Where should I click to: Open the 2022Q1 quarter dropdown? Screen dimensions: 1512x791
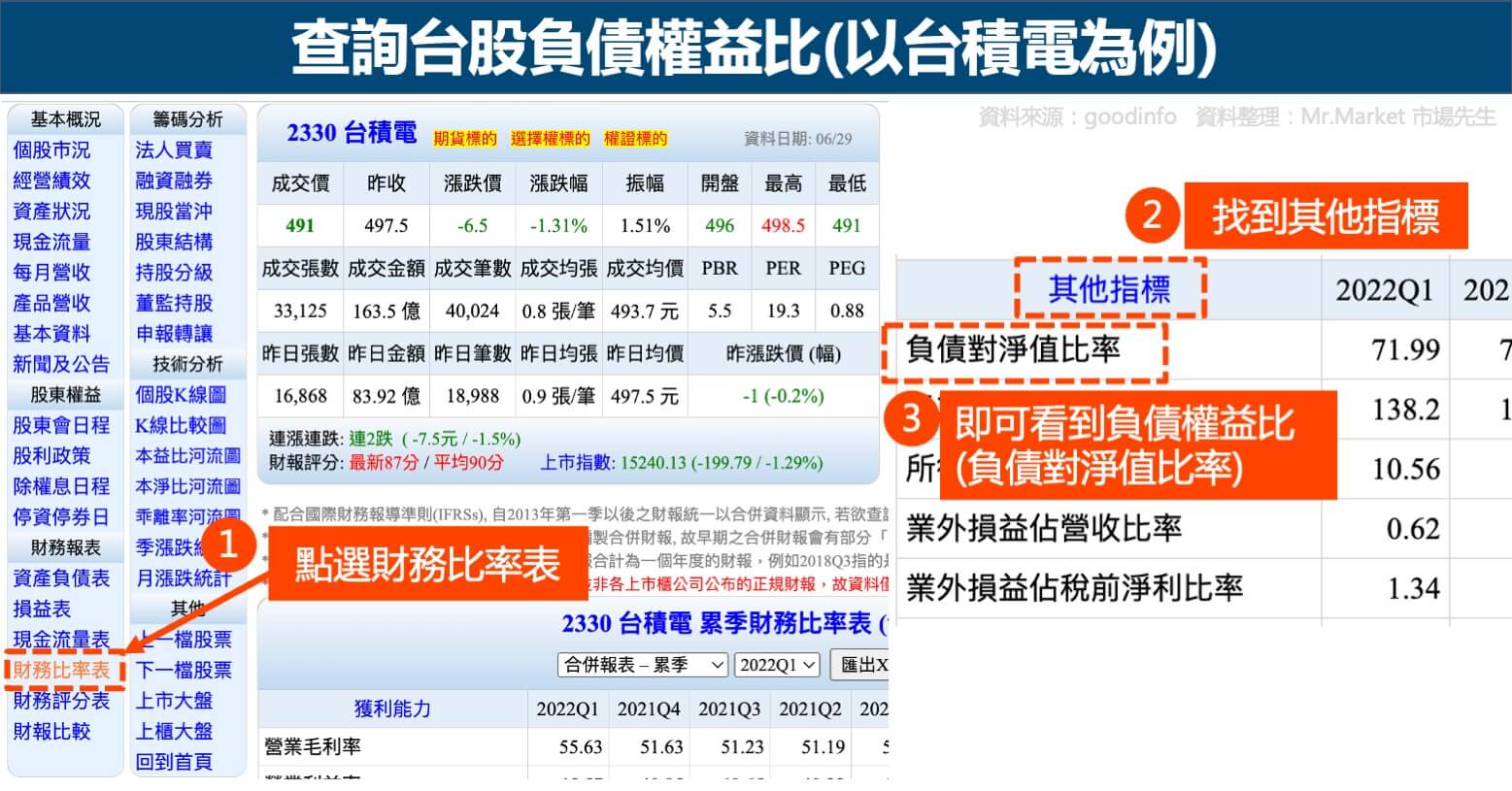pyautogui.click(x=778, y=665)
